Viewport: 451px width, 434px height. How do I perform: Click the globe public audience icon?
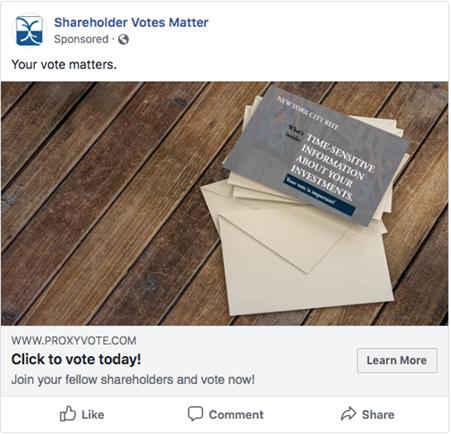tap(123, 39)
